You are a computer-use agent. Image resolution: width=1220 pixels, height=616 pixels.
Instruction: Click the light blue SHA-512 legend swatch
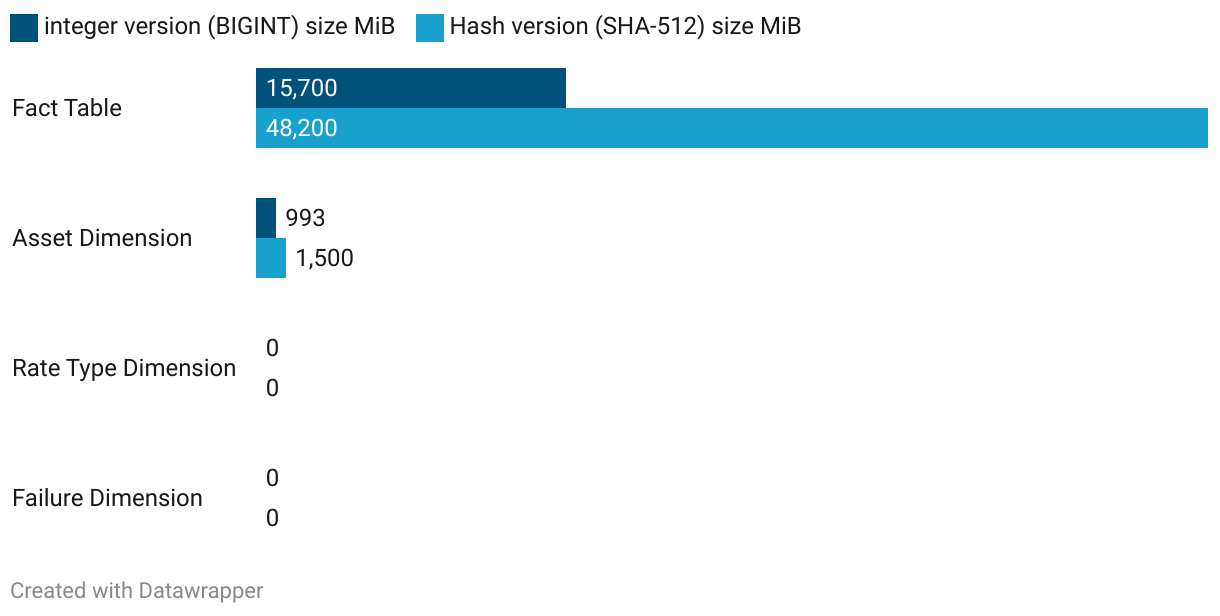[430, 28]
